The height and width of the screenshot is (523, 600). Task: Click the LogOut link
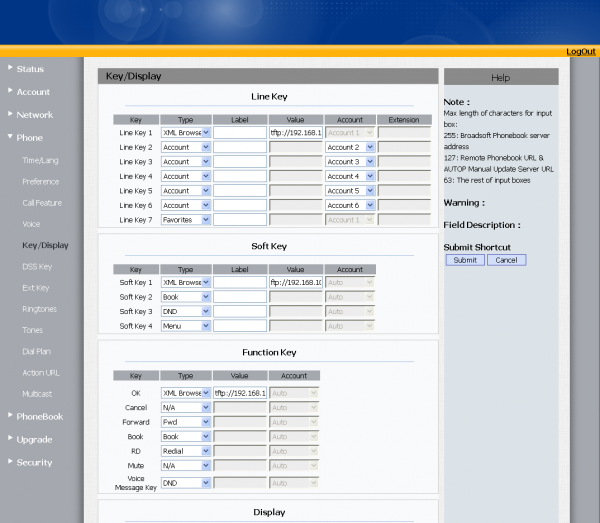point(580,52)
